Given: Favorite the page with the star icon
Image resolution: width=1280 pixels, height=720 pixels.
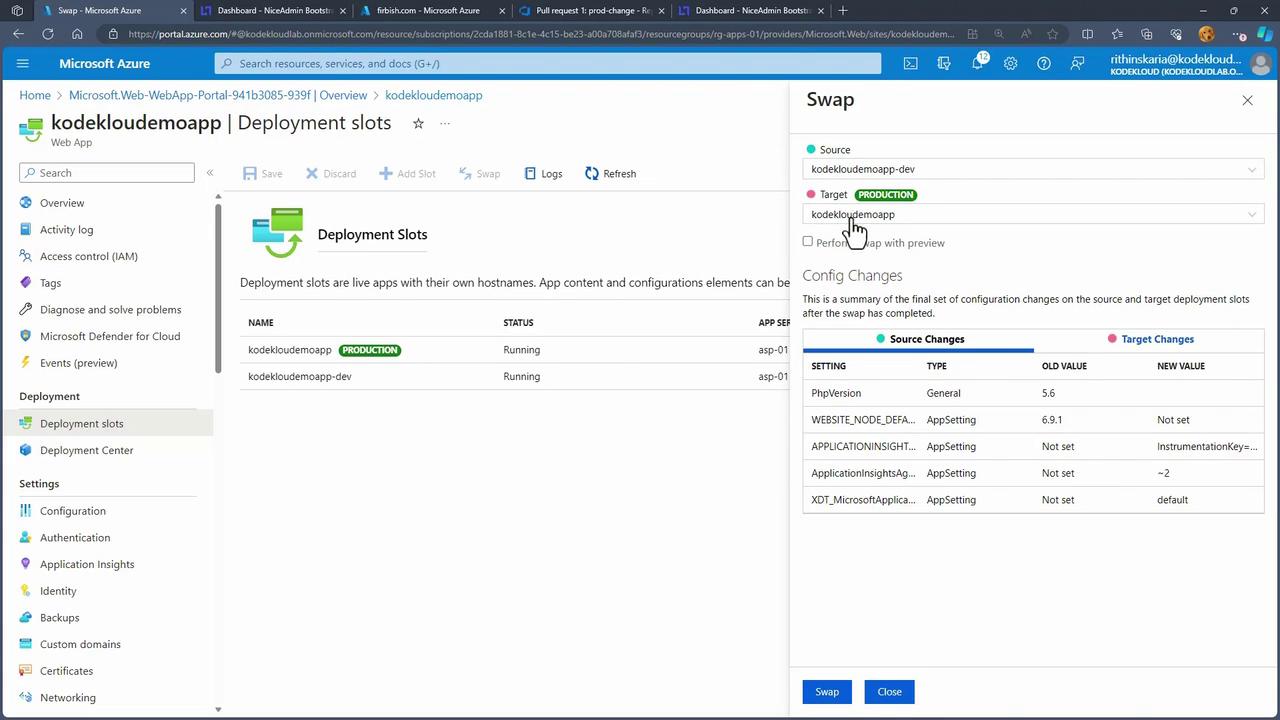Looking at the screenshot, I should 418,123.
